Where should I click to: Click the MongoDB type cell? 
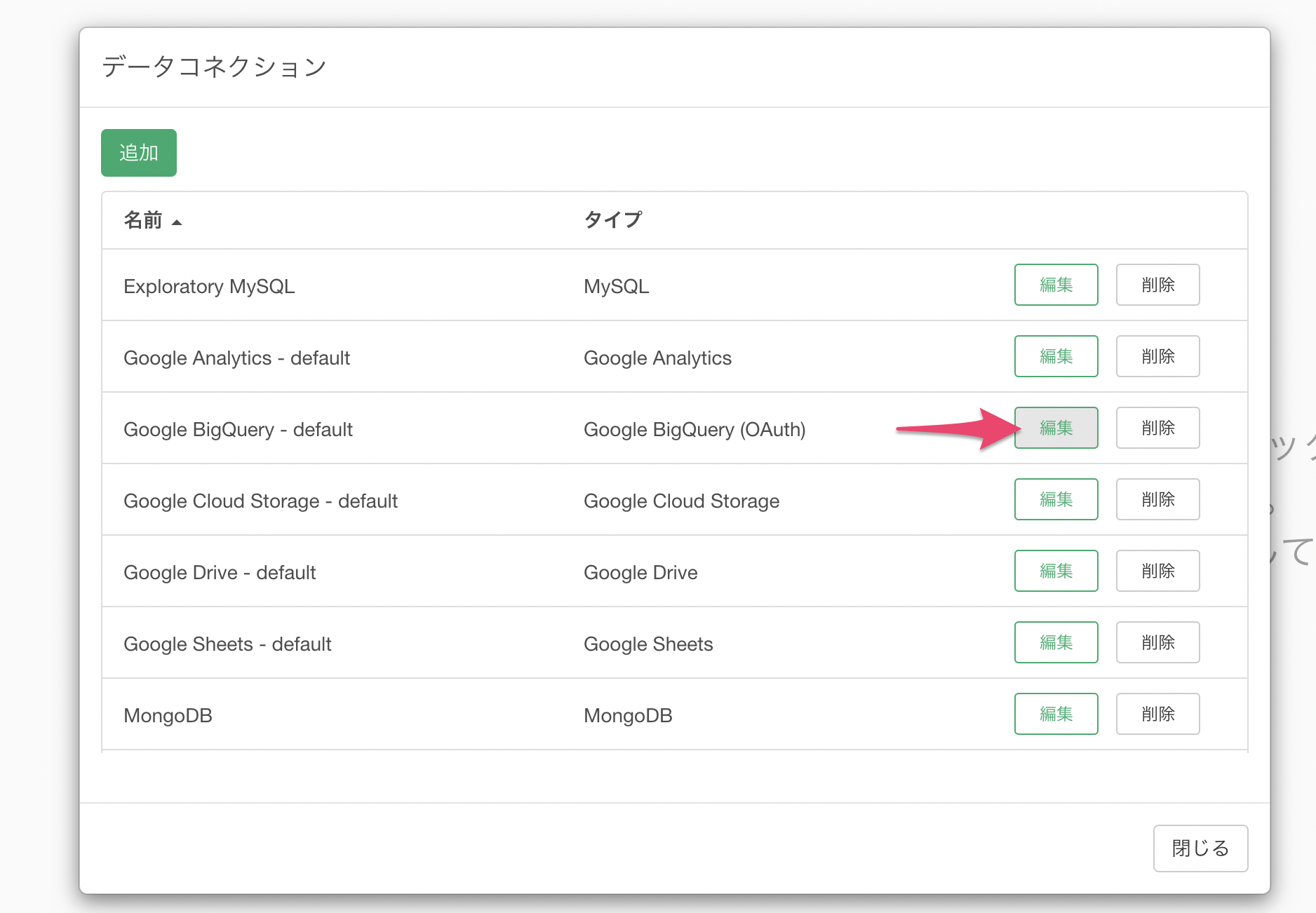628,716
